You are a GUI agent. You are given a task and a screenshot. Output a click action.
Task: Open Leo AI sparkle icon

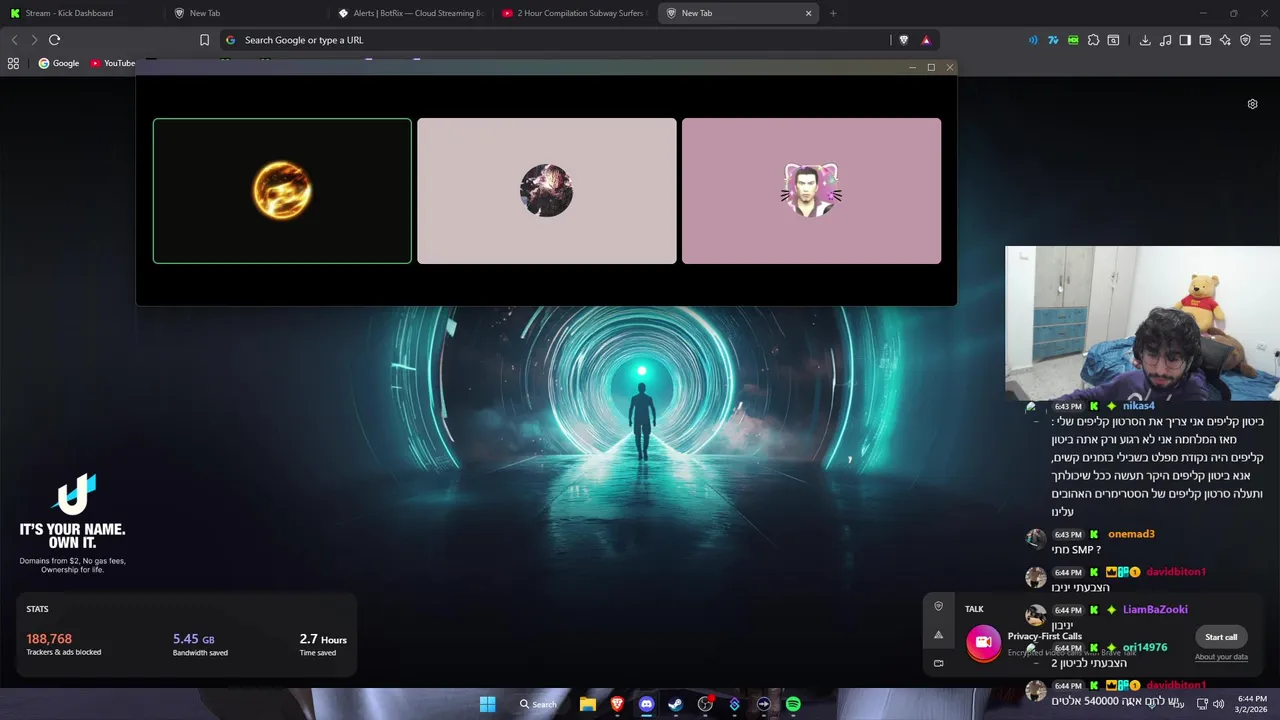click(1225, 40)
